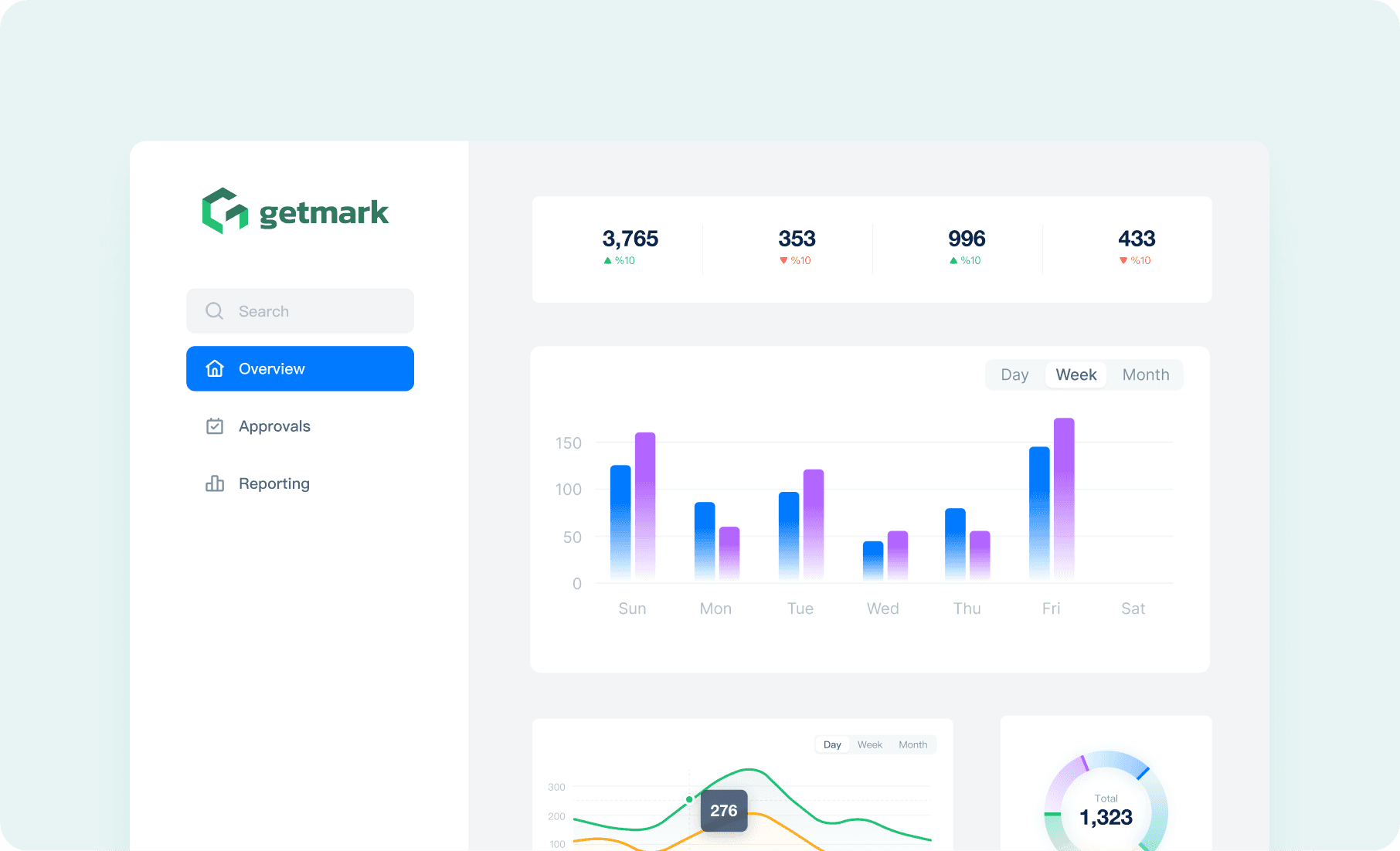The image size is (1400, 851).
Task: Click the purple Tuesday bar
Action: (x=814, y=525)
